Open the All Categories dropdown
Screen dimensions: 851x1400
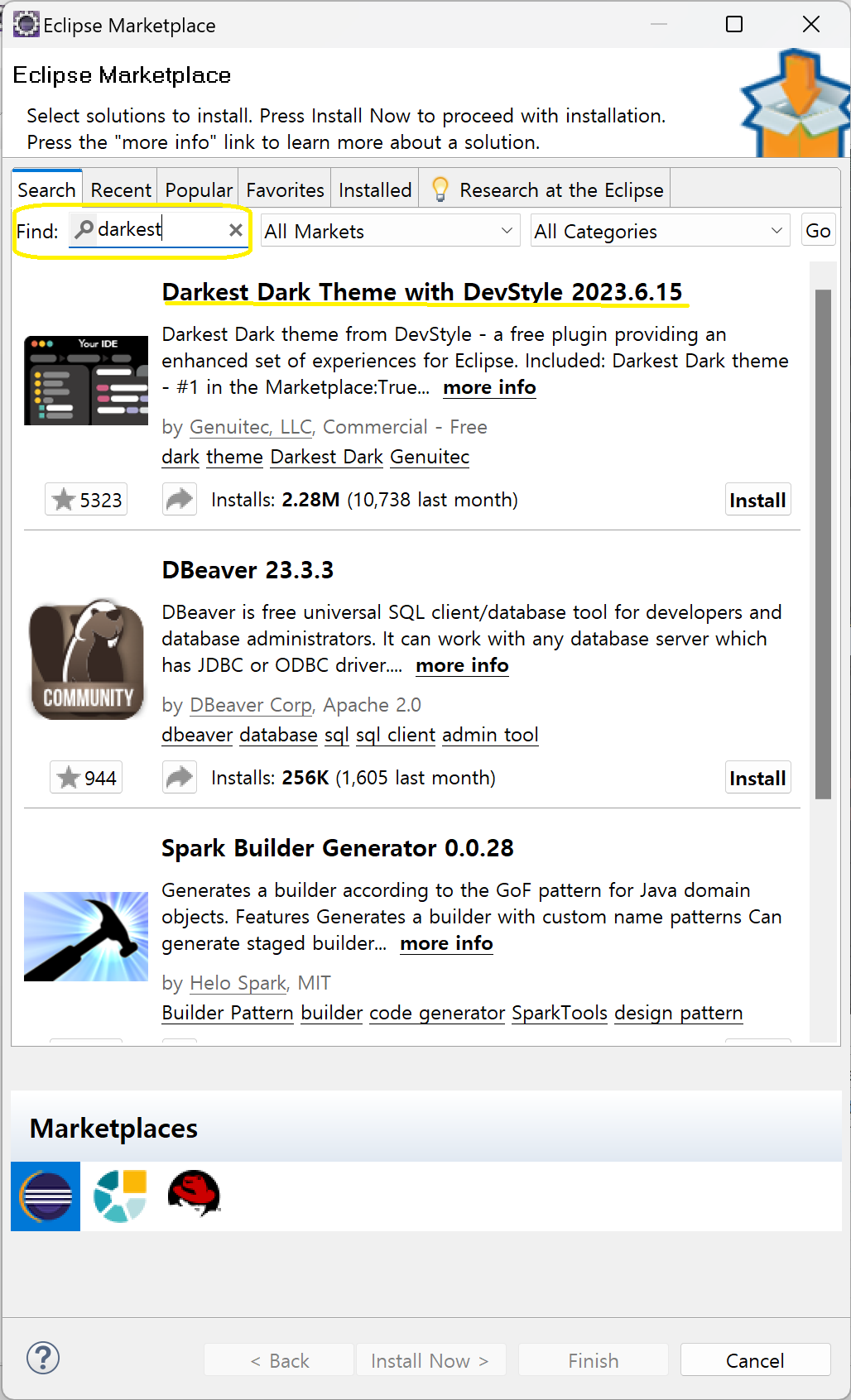point(660,231)
